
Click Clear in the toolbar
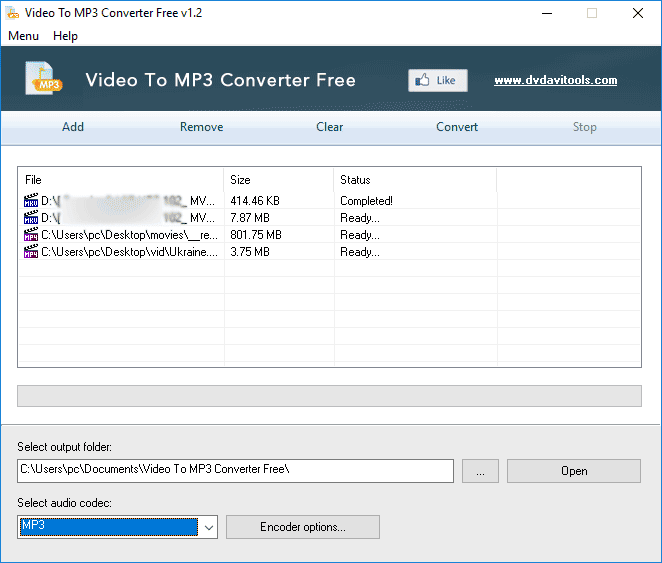coord(330,127)
